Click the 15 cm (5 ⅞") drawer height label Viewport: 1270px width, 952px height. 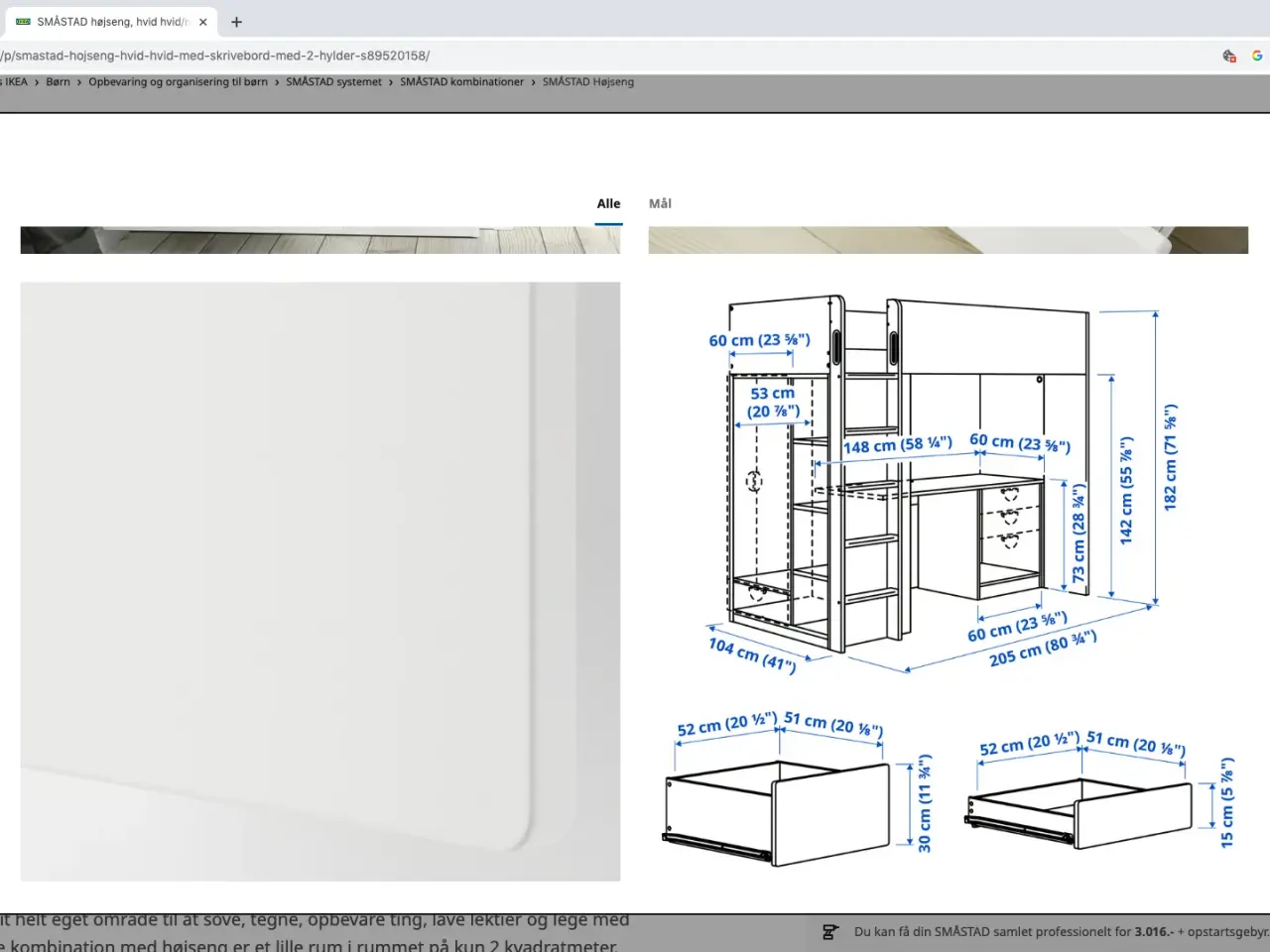click(1227, 803)
